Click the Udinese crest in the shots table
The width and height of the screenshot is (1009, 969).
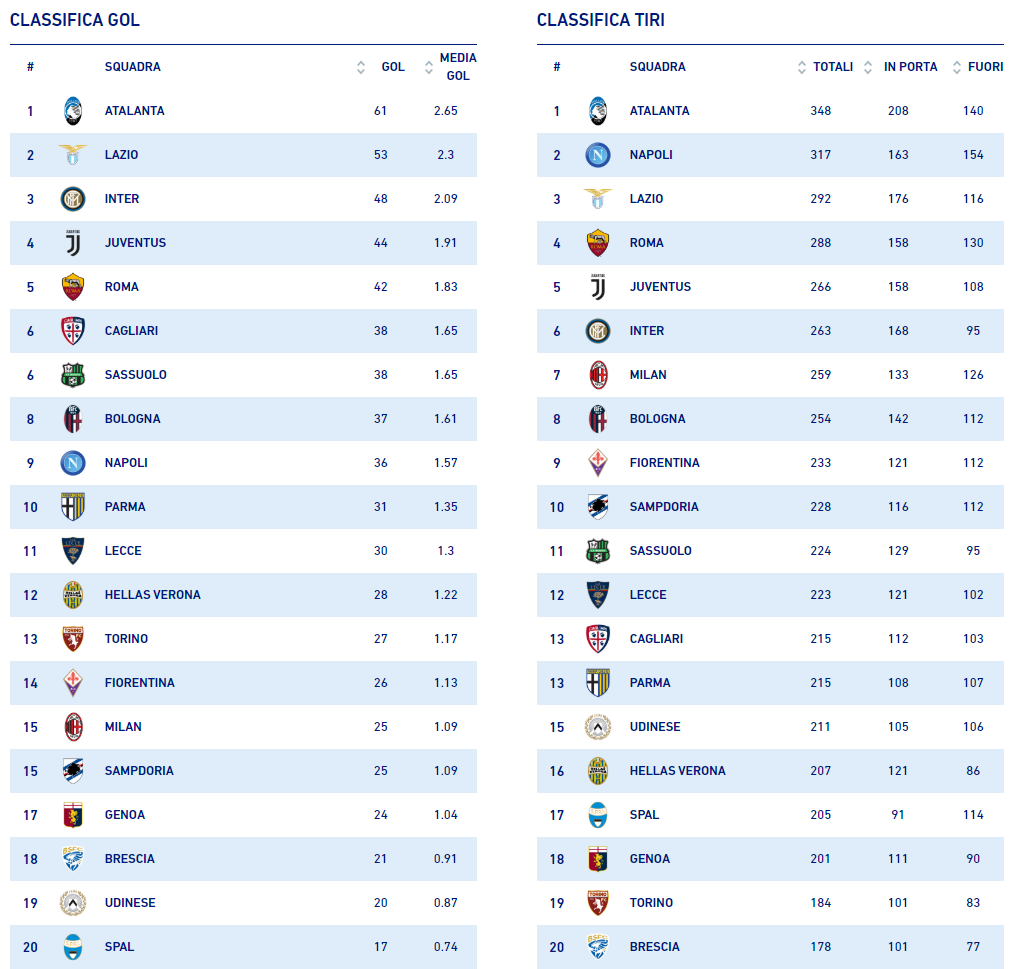pyautogui.click(x=598, y=727)
